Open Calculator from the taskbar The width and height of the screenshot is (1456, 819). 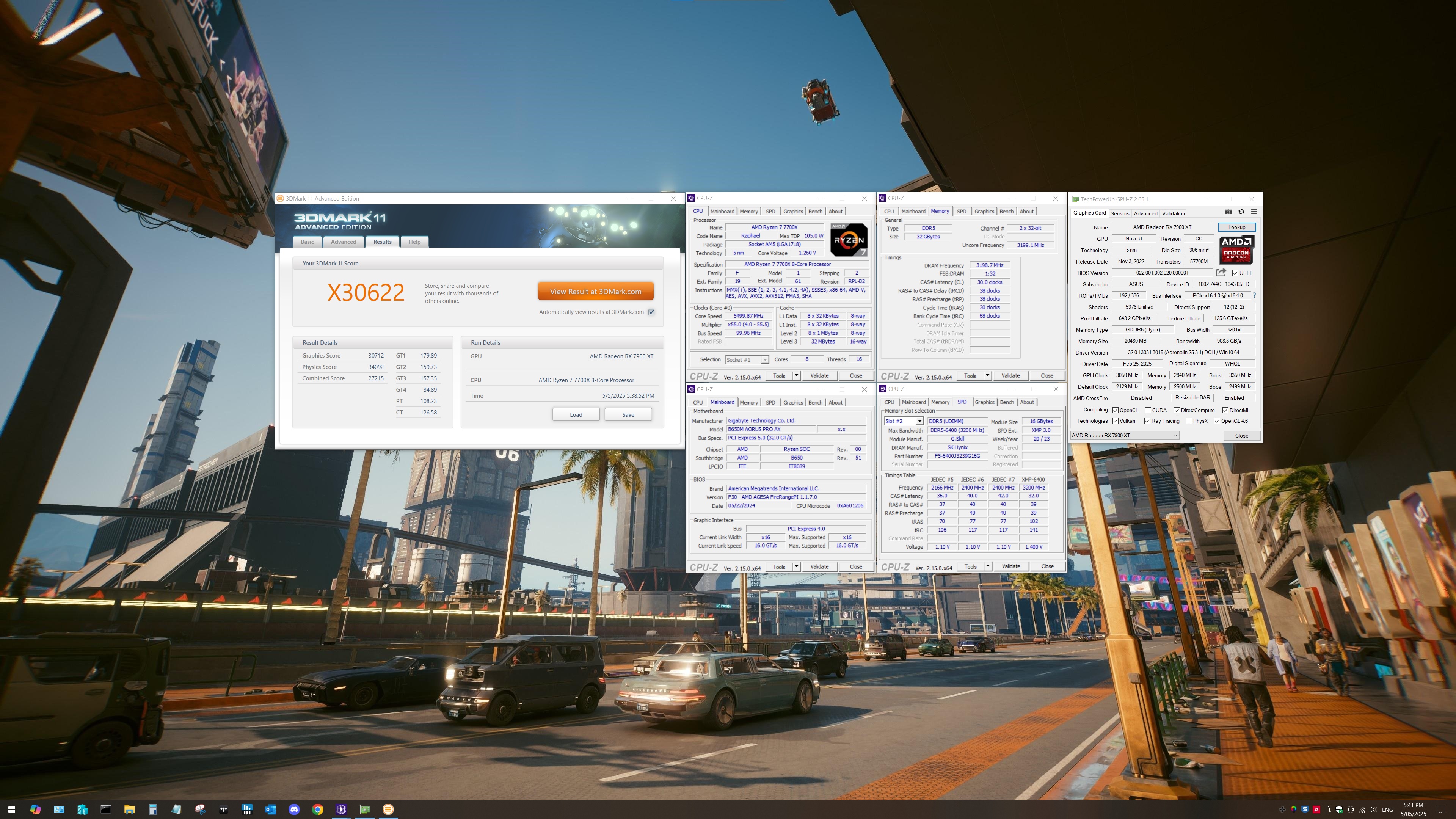click(x=152, y=810)
